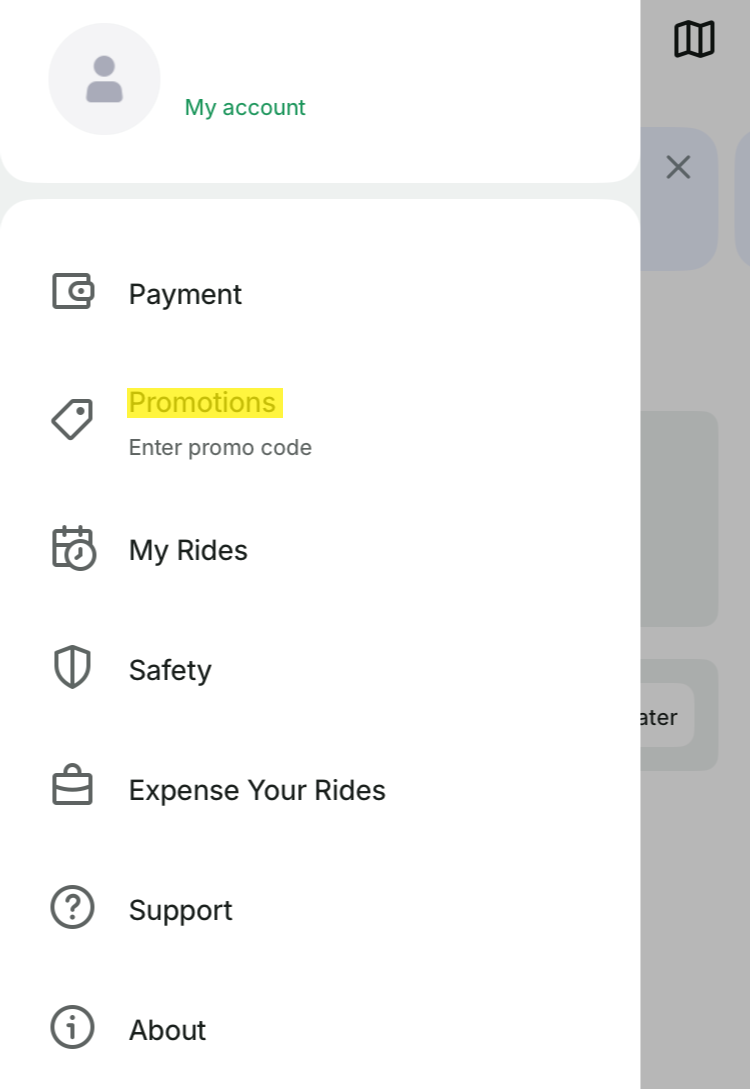750x1089 pixels.
Task: Click the Promotions tag icon
Action: (72, 419)
